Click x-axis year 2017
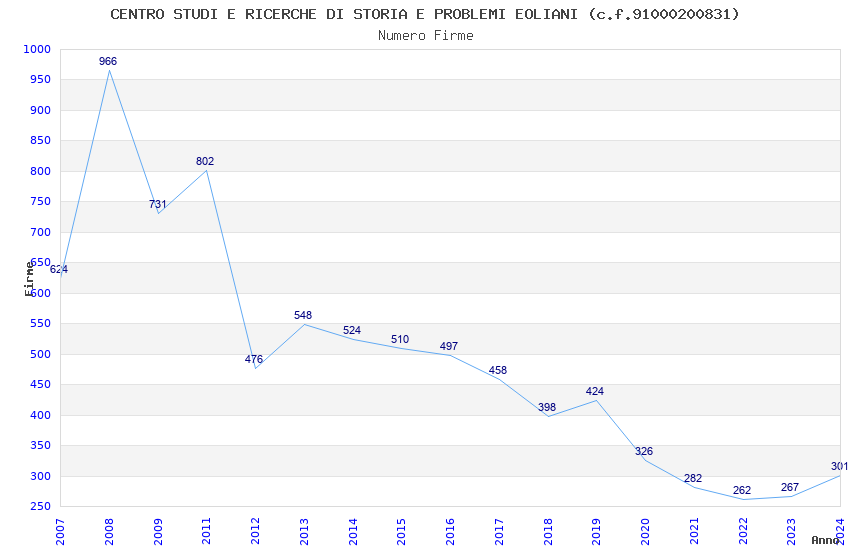Image resolution: width=850 pixels, height=550 pixels. pyautogui.click(x=499, y=532)
